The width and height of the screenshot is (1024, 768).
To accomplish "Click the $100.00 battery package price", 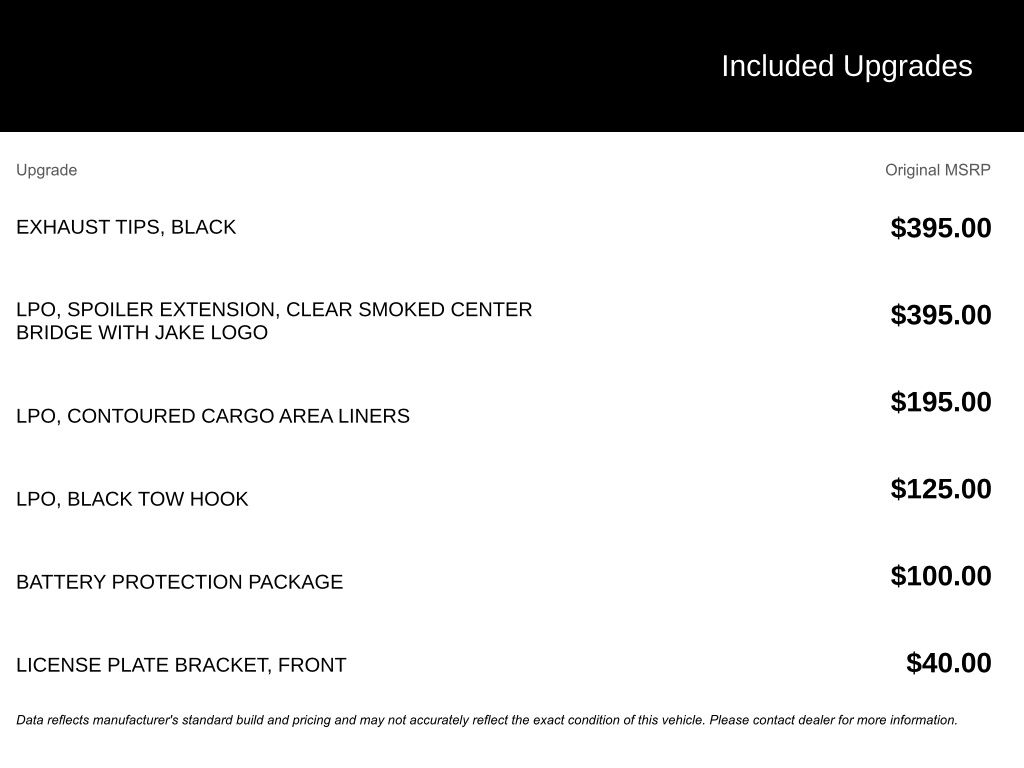I will point(941,575).
